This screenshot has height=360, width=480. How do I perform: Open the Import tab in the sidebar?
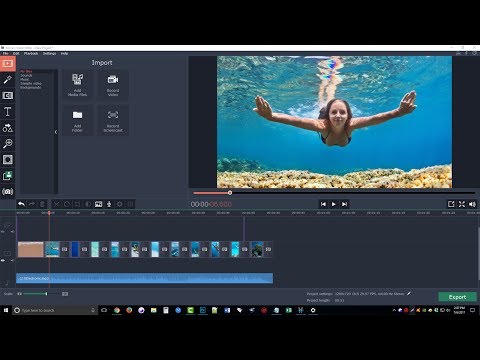[x=8, y=63]
